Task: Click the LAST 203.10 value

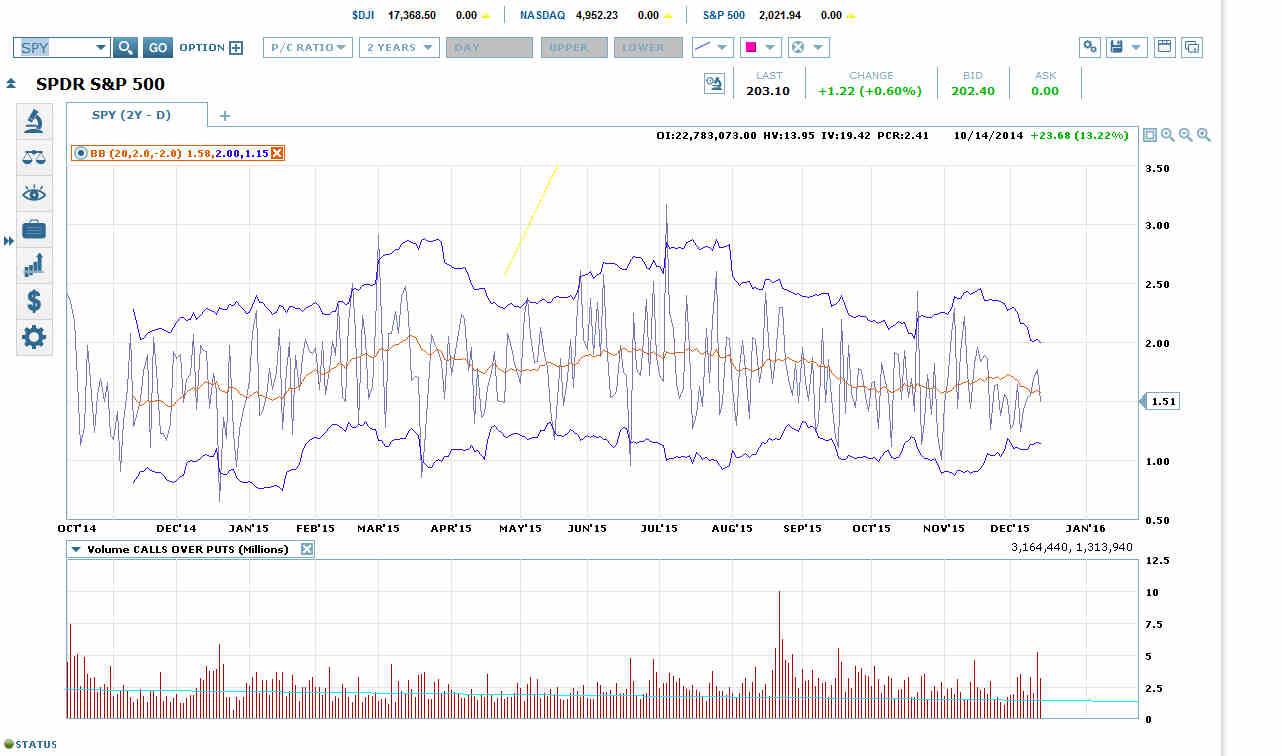Action: click(769, 91)
